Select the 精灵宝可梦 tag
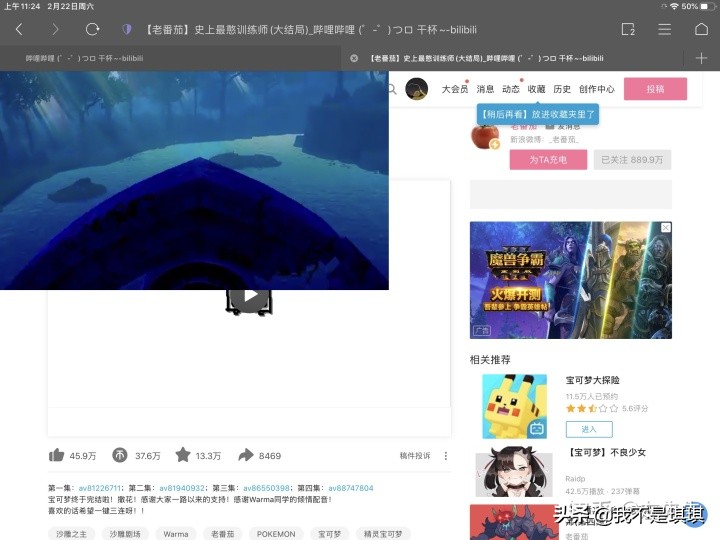This screenshot has width=720, height=540. [x=383, y=534]
